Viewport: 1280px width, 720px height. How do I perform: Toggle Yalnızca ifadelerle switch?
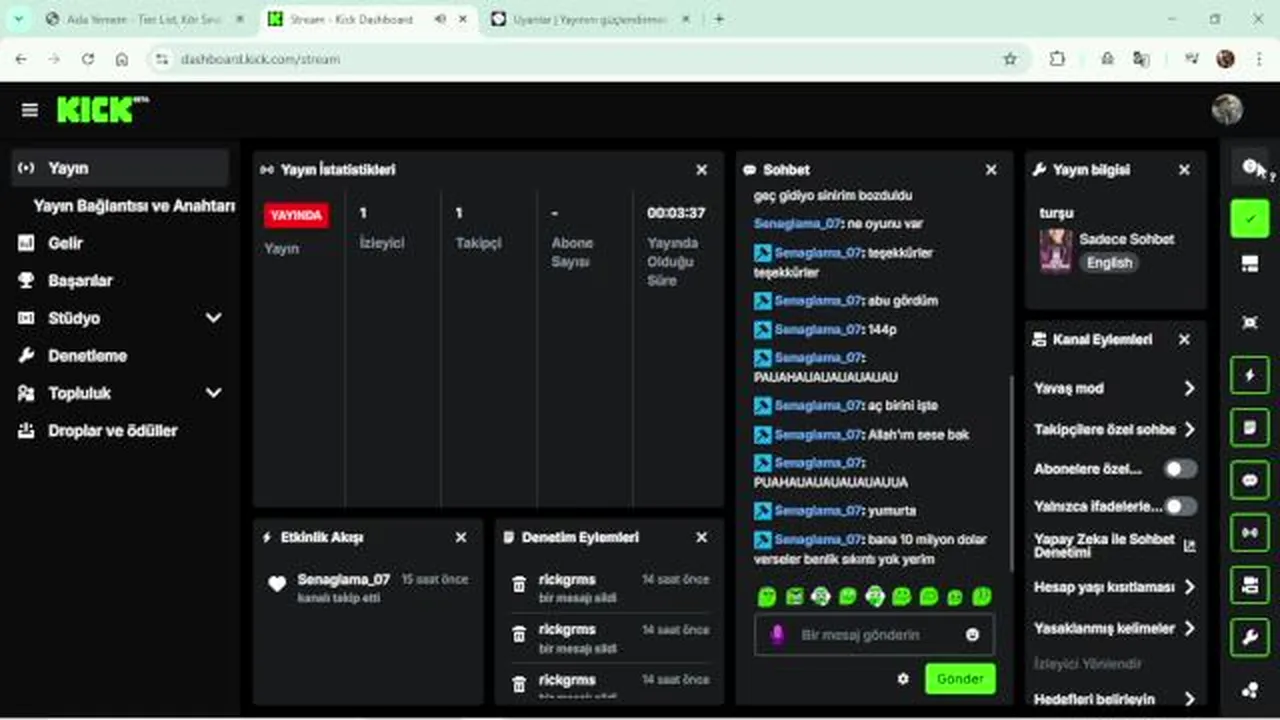pyautogui.click(x=1180, y=506)
